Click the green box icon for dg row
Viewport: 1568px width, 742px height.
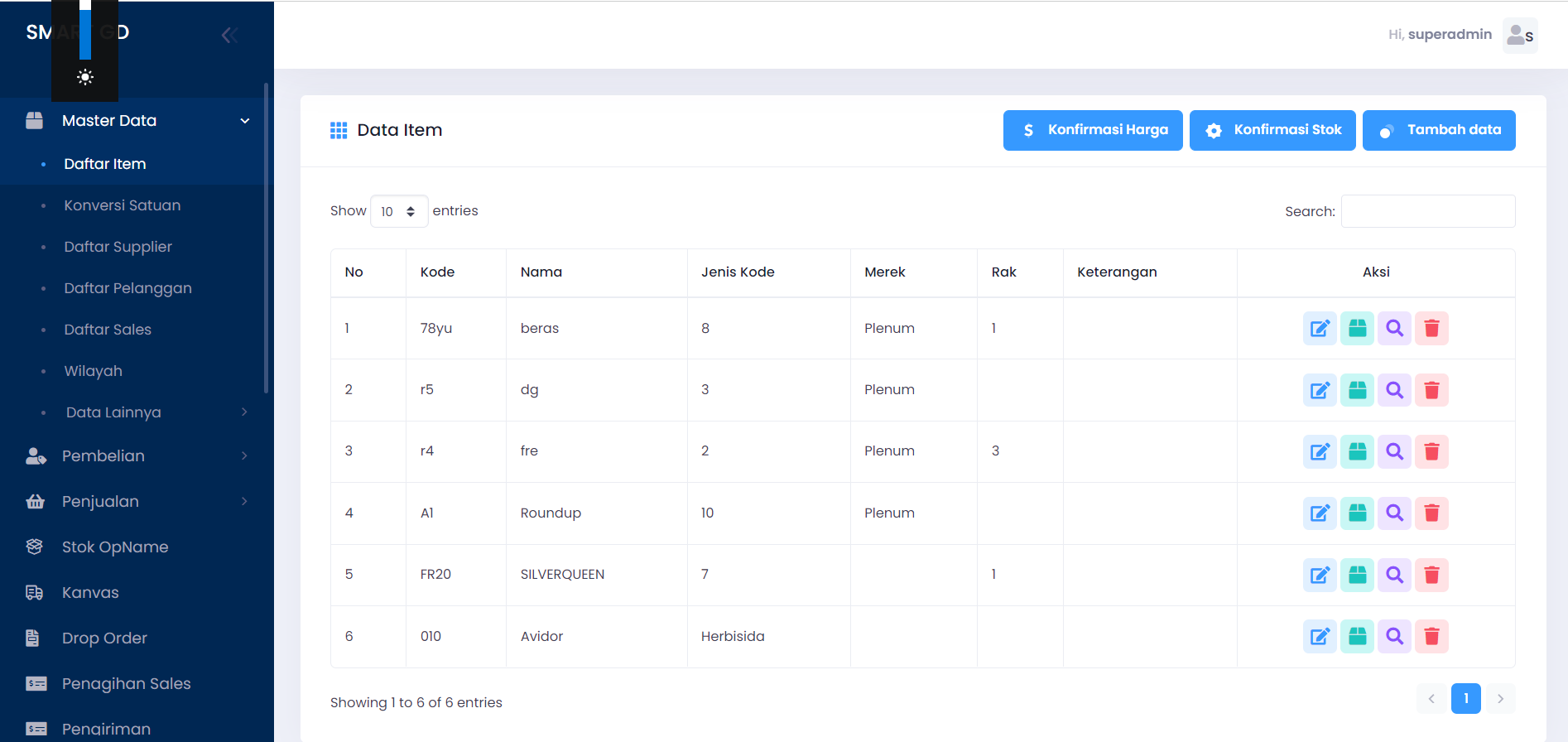point(1357,390)
